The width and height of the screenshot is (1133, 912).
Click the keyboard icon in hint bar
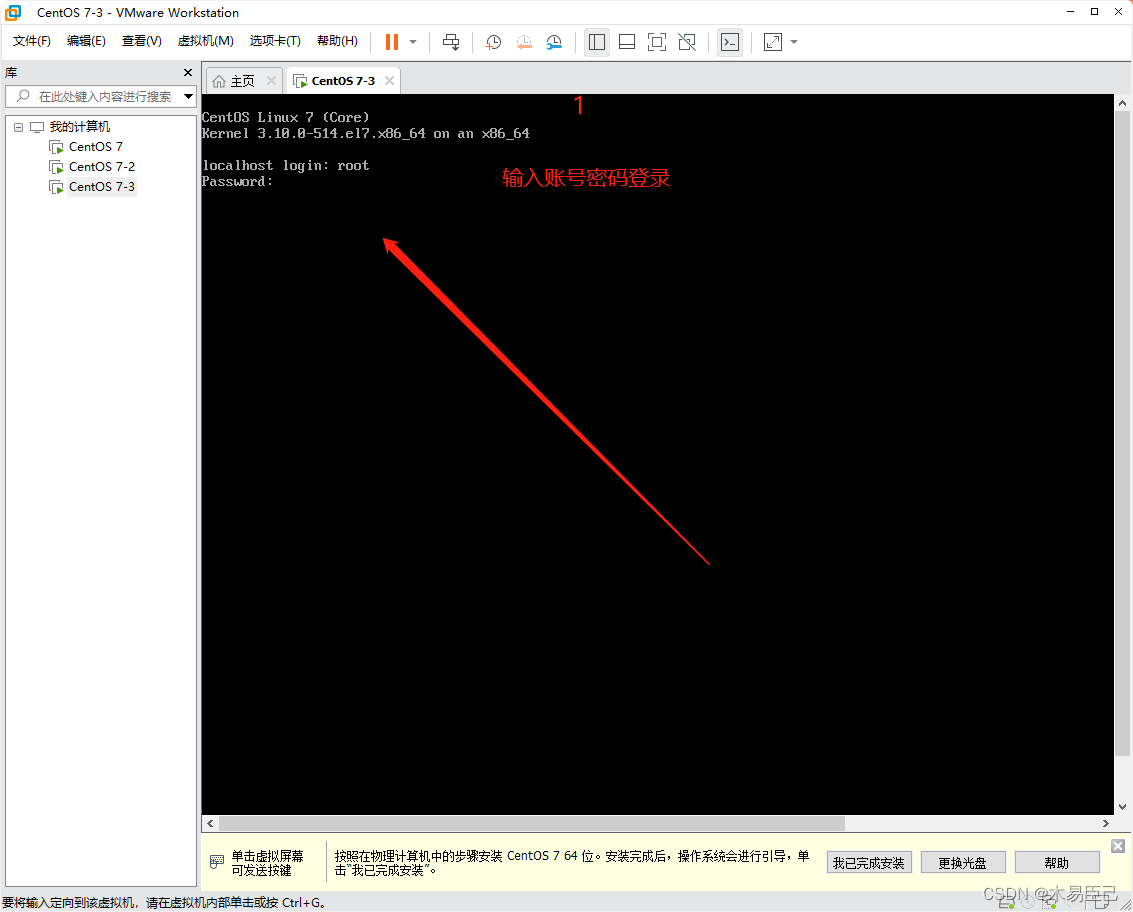[x=217, y=861]
